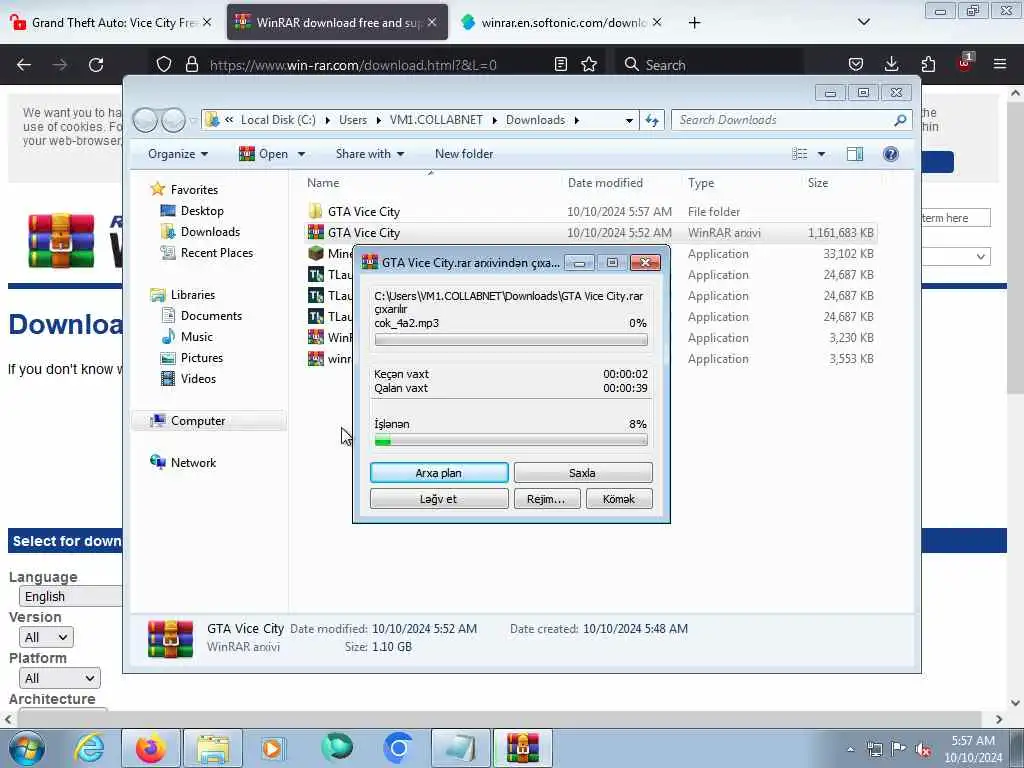Click Kömək help button
The image size is (1024, 768).
click(x=618, y=499)
